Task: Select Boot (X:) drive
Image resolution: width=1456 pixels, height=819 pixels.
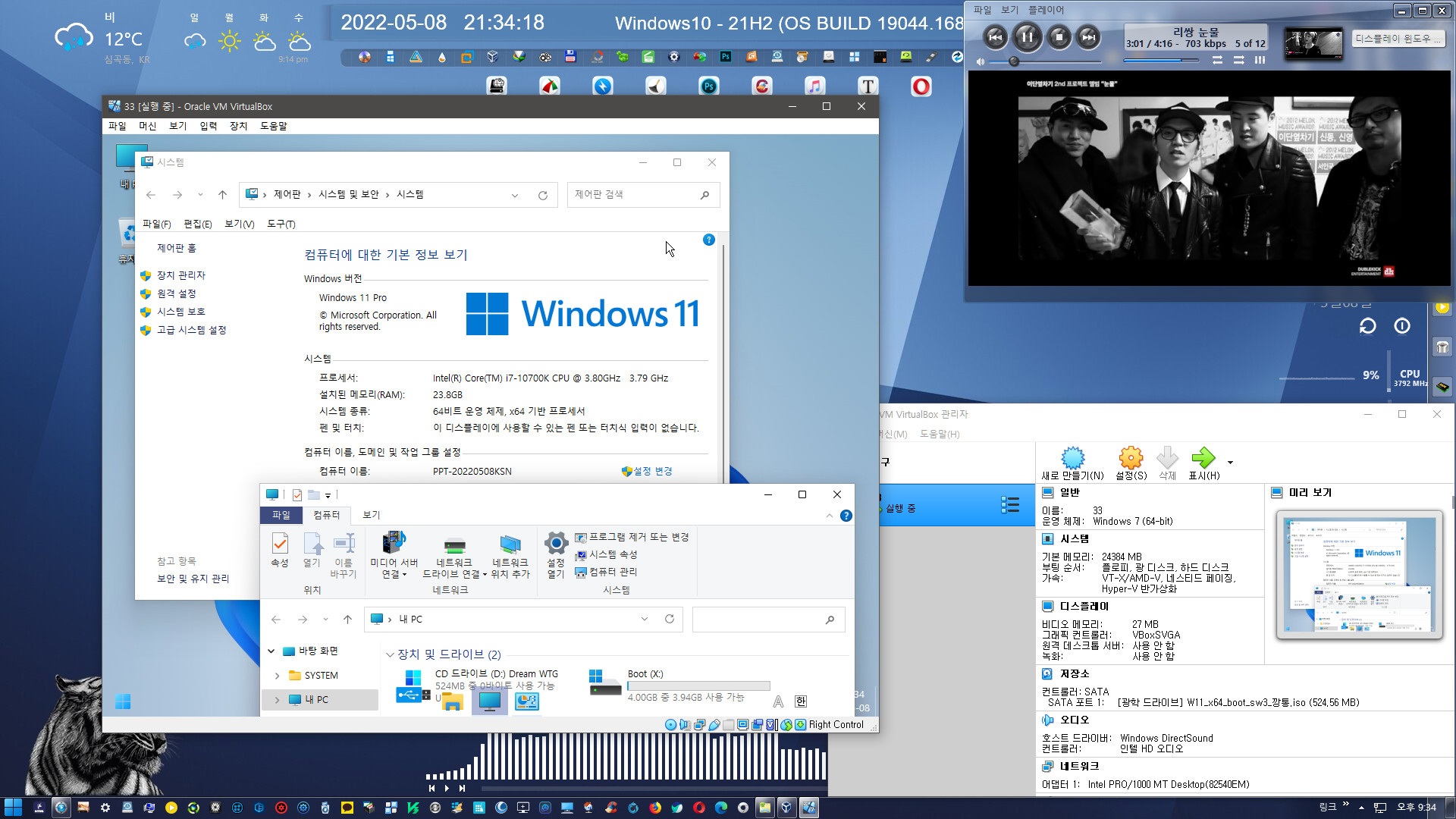Action: pyautogui.click(x=679, y=684)
